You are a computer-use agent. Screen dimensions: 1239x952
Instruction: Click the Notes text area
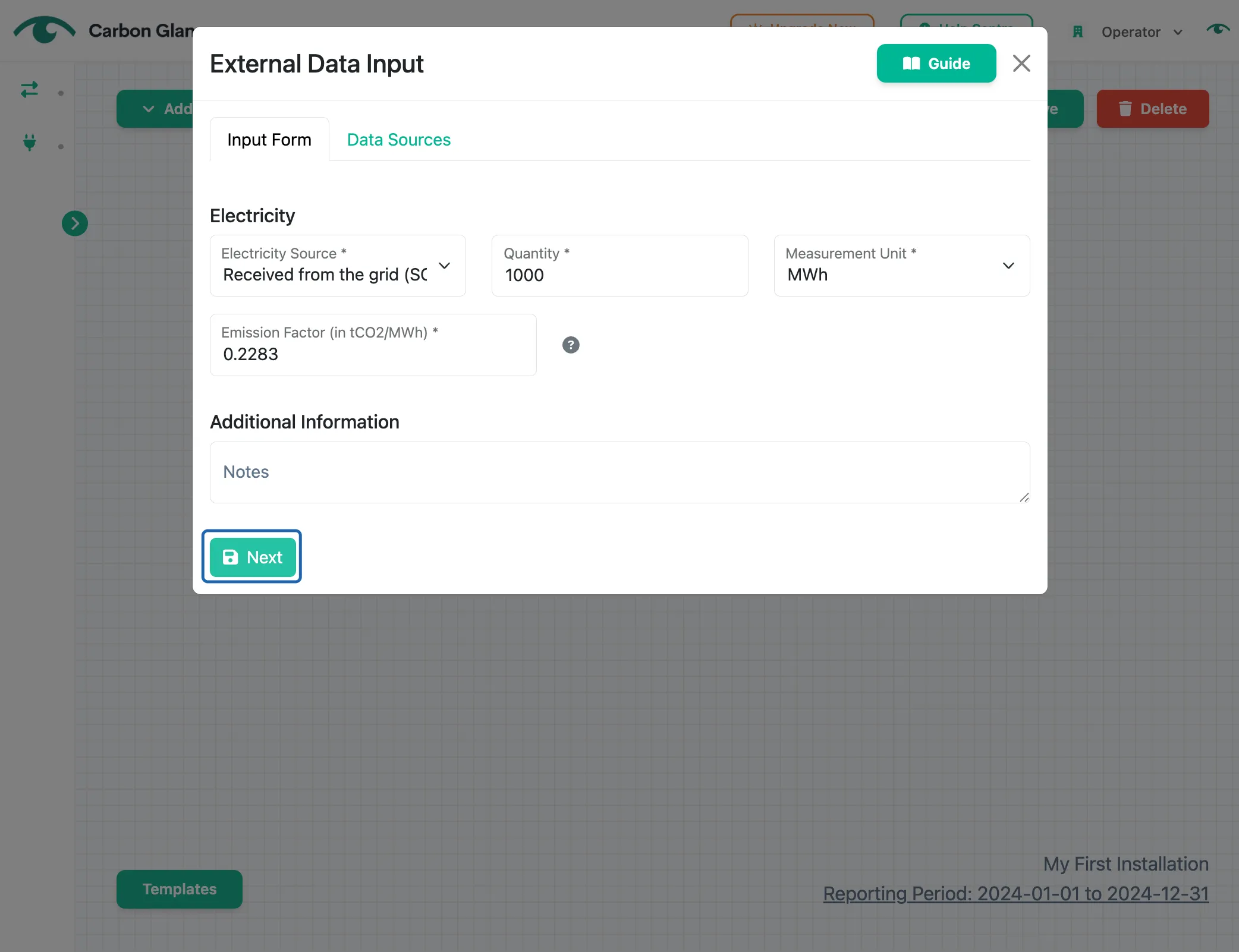tap(619, 472)
